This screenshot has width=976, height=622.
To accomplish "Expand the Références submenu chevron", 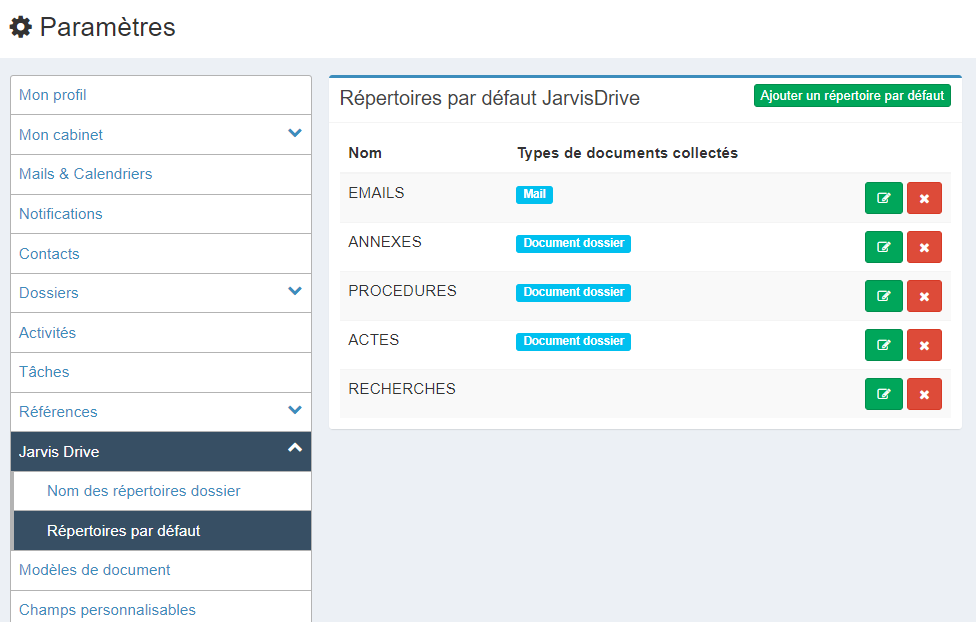I will [x=295, y=410].
